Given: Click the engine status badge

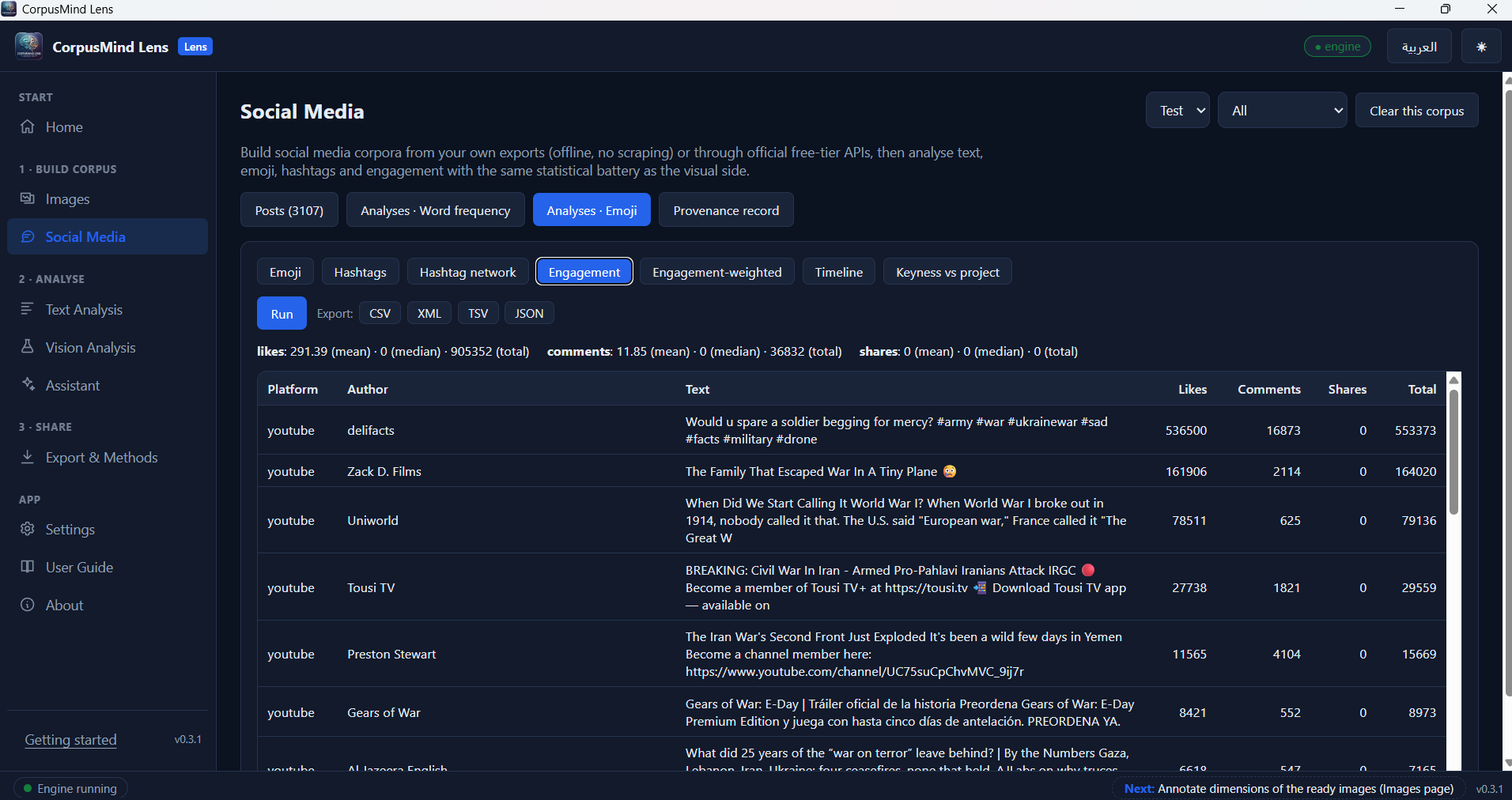Looking at the screenshot, I should pyautogui.click(x=1337, y=47).
